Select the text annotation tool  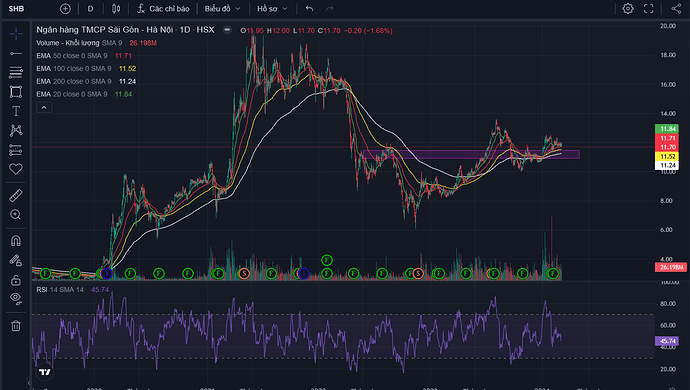pyautogui.click(x=16, y=111)
